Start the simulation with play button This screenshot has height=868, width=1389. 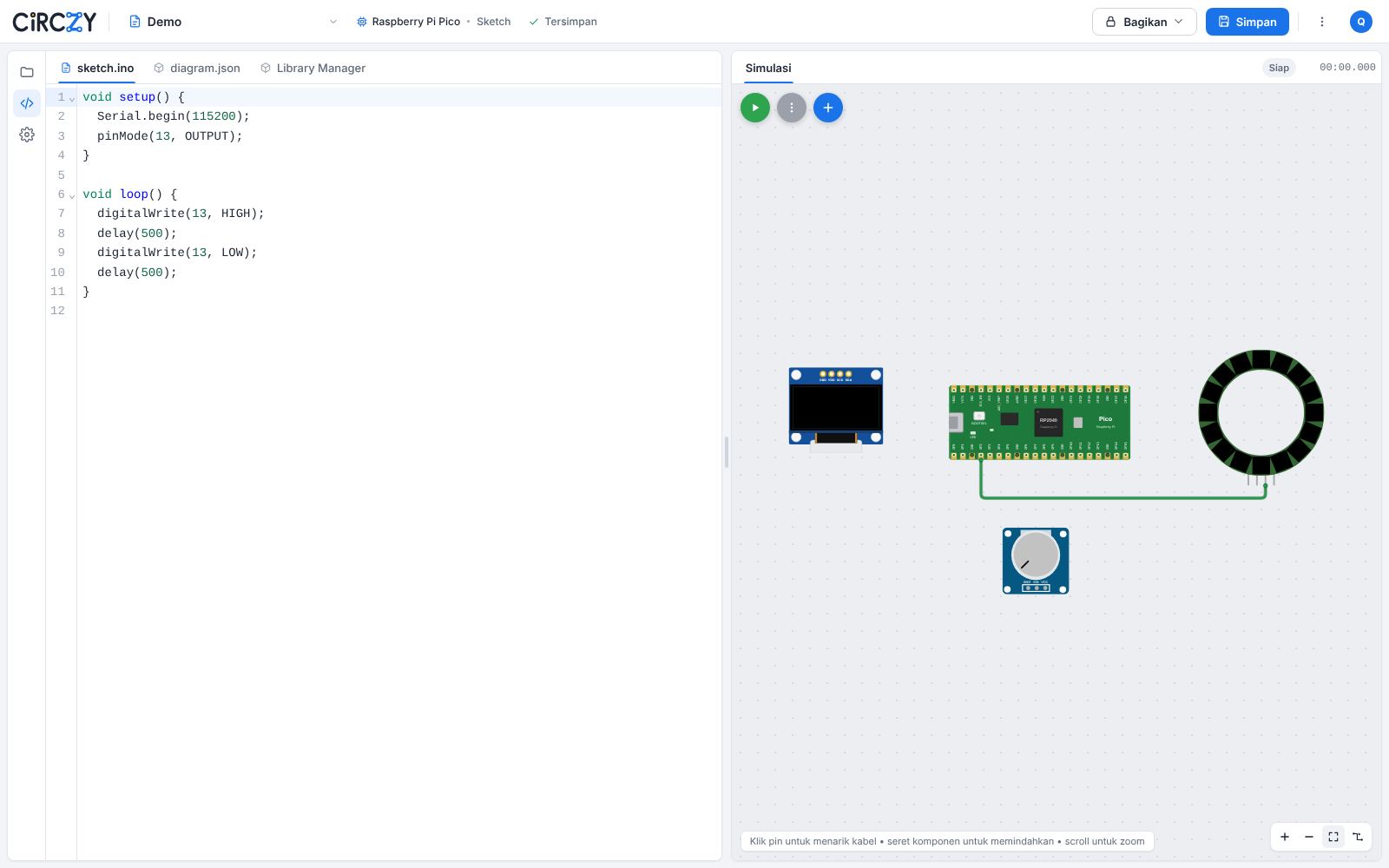pos(755,108)
